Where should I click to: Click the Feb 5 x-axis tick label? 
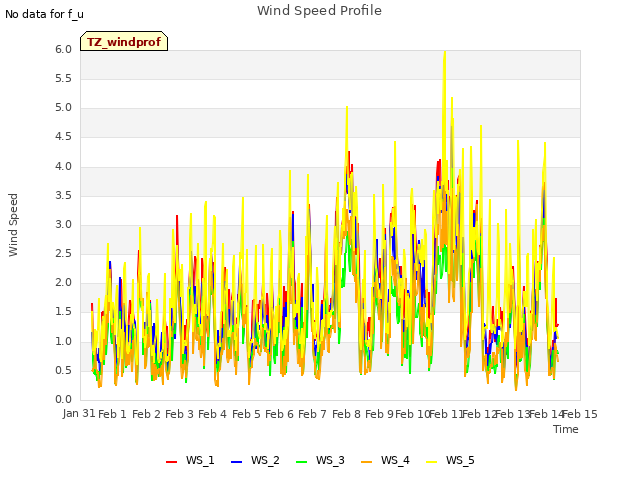pos(246,414)
